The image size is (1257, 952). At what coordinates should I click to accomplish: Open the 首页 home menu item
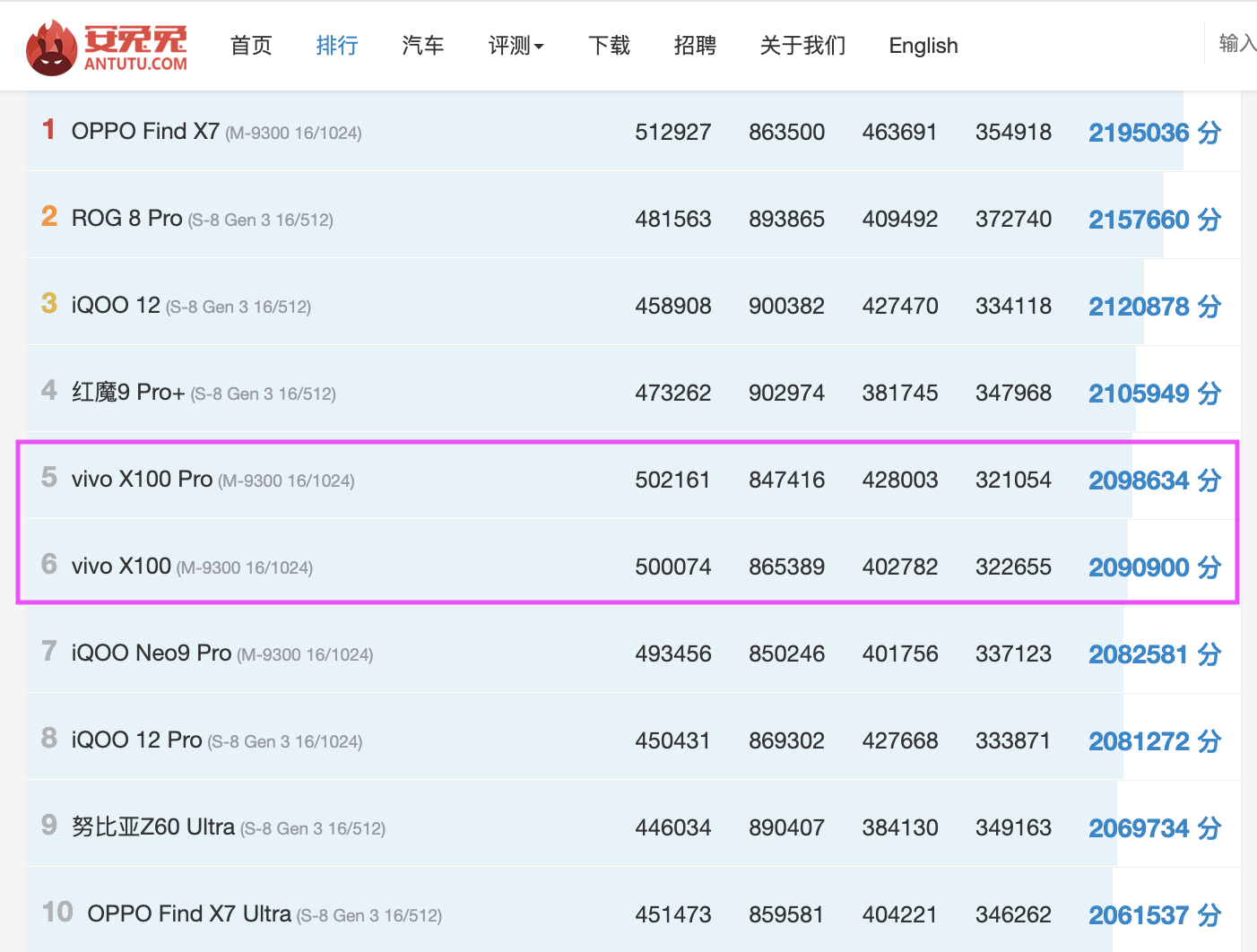(251, 46)
